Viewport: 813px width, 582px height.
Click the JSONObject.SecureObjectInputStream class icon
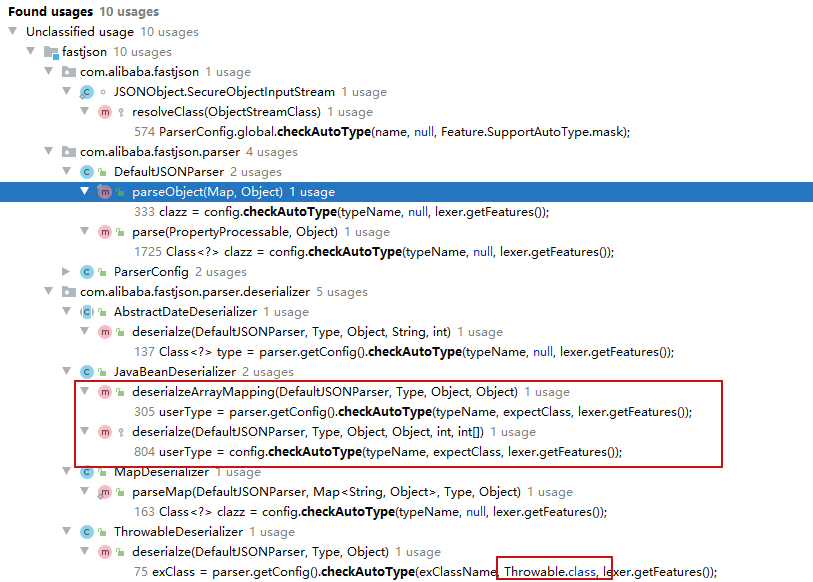click(x=87, y=92)
